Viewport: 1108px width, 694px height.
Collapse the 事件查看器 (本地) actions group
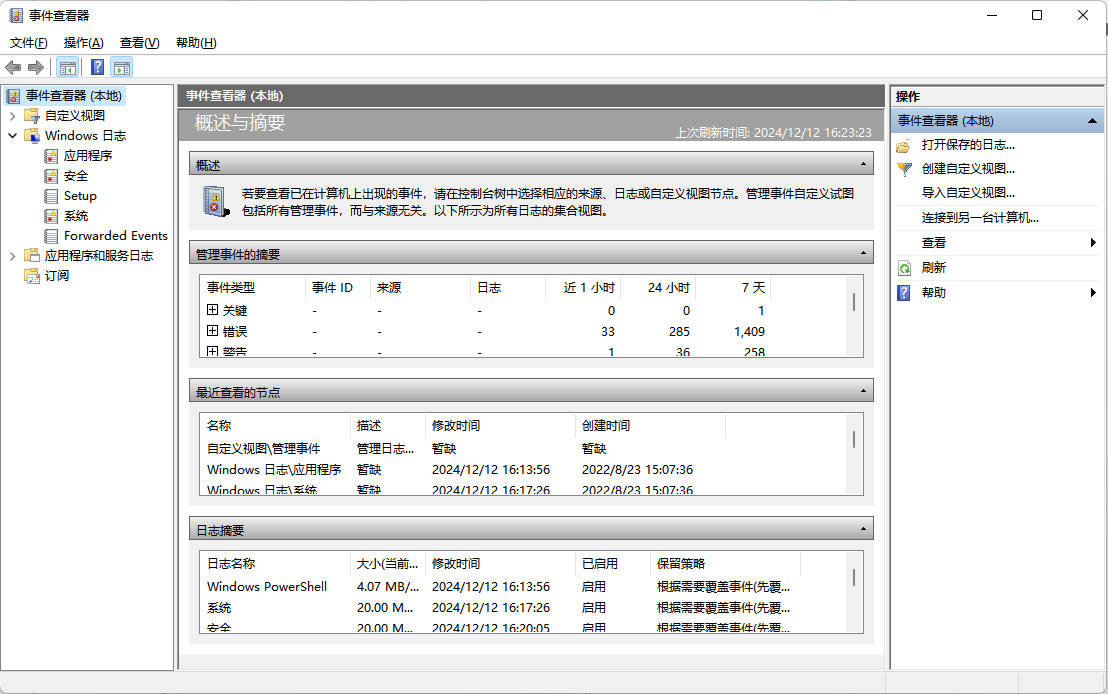1092,121
